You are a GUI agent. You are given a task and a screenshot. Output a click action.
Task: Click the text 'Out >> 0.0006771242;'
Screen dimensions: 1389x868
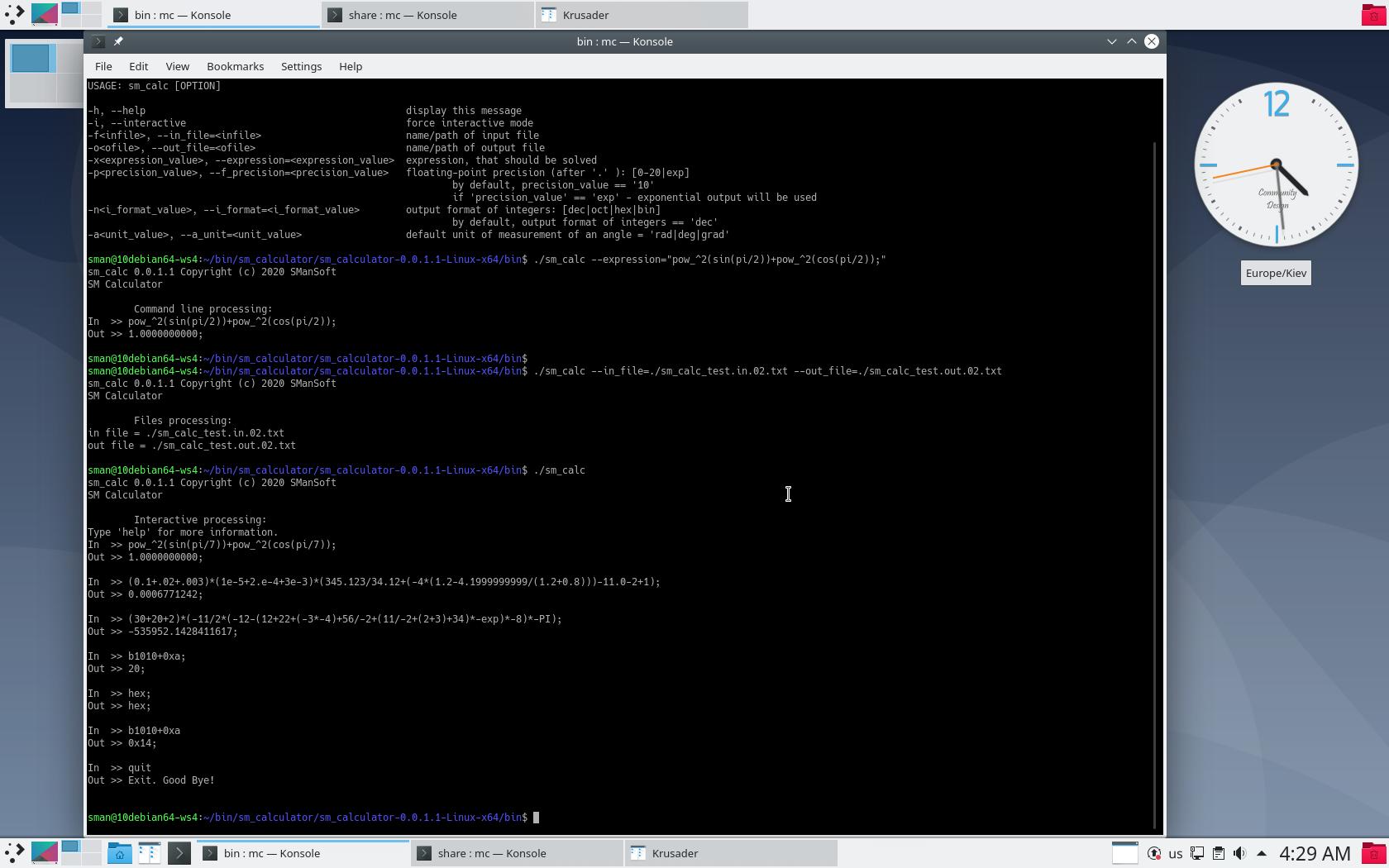146,594
